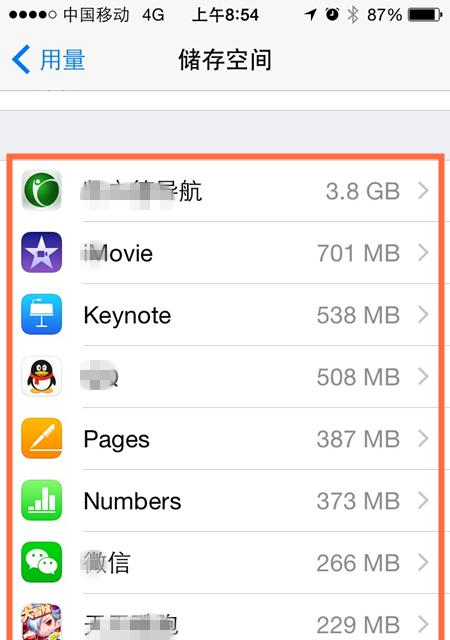The width and height of the screenshot is (450, 640).
Task: Expand the 3.8 GB row chevron
Action: [423, 191]
